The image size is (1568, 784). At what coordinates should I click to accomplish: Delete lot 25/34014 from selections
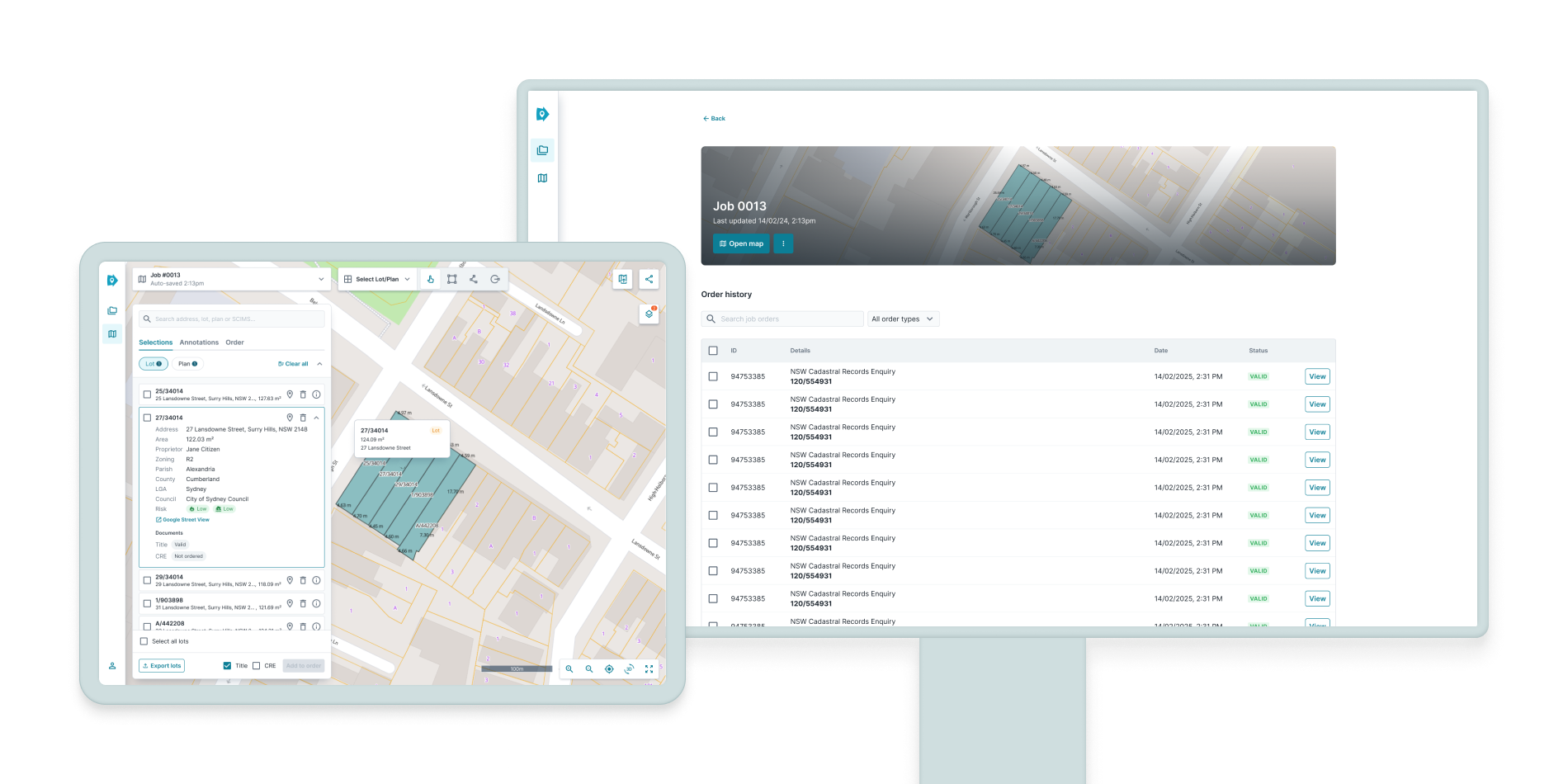pyautogui.click(x=303, y=394)
